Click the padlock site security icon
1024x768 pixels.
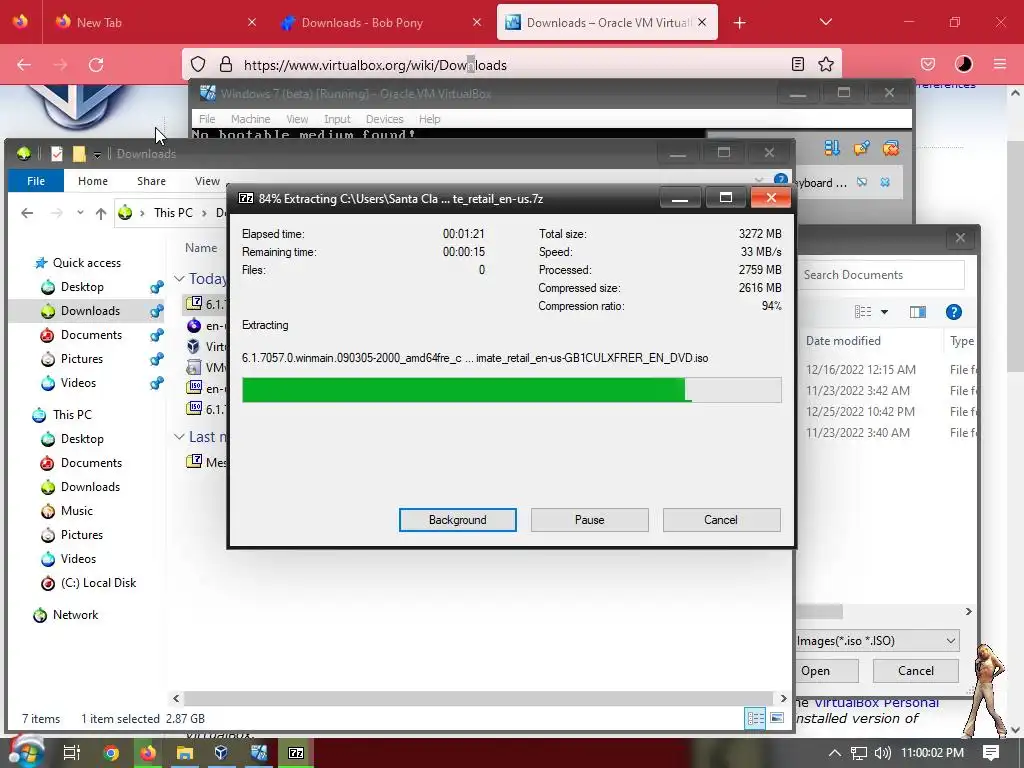coord(225,64)
